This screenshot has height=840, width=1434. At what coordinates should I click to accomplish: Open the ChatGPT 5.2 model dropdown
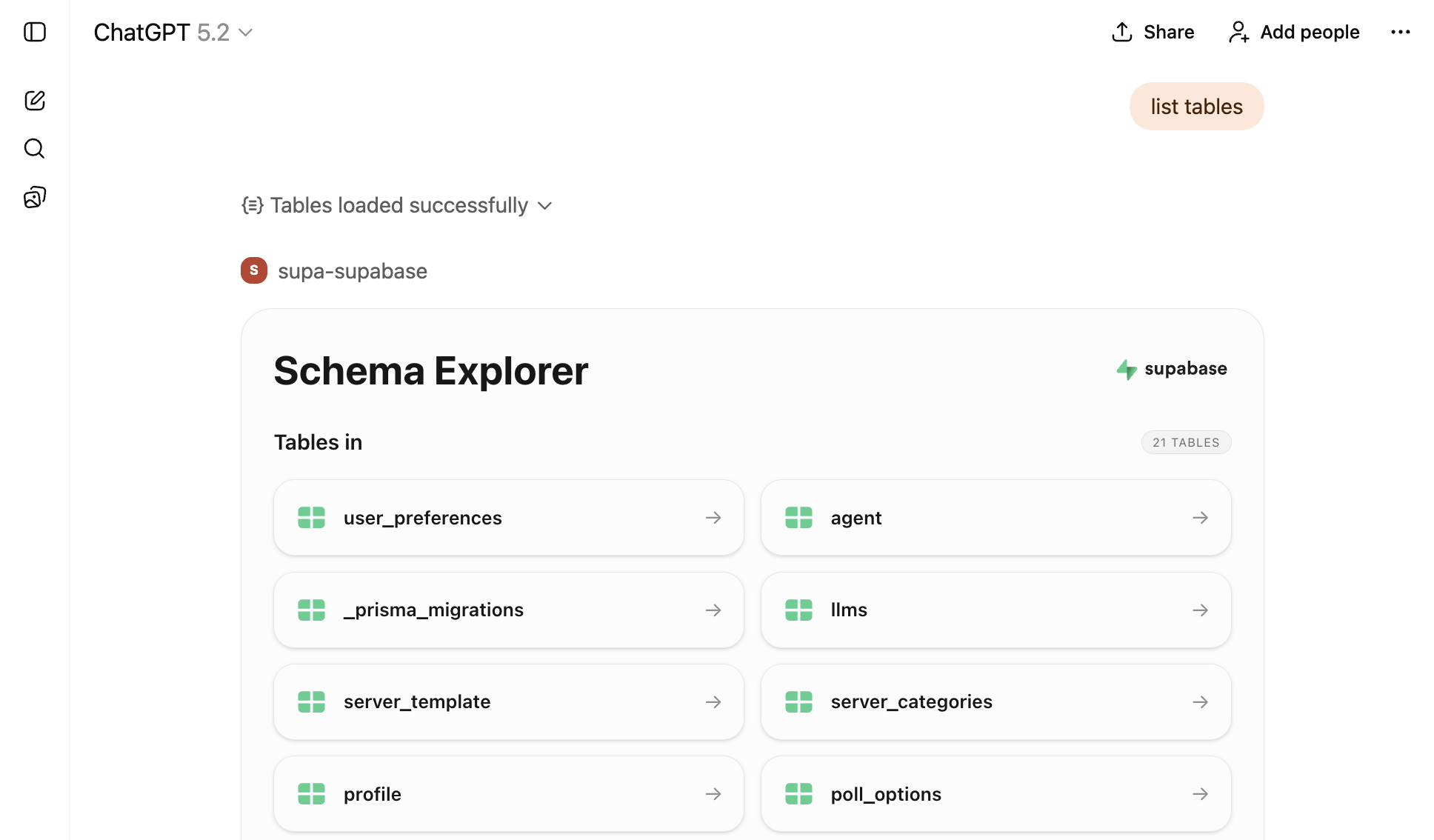pos(173,33)
